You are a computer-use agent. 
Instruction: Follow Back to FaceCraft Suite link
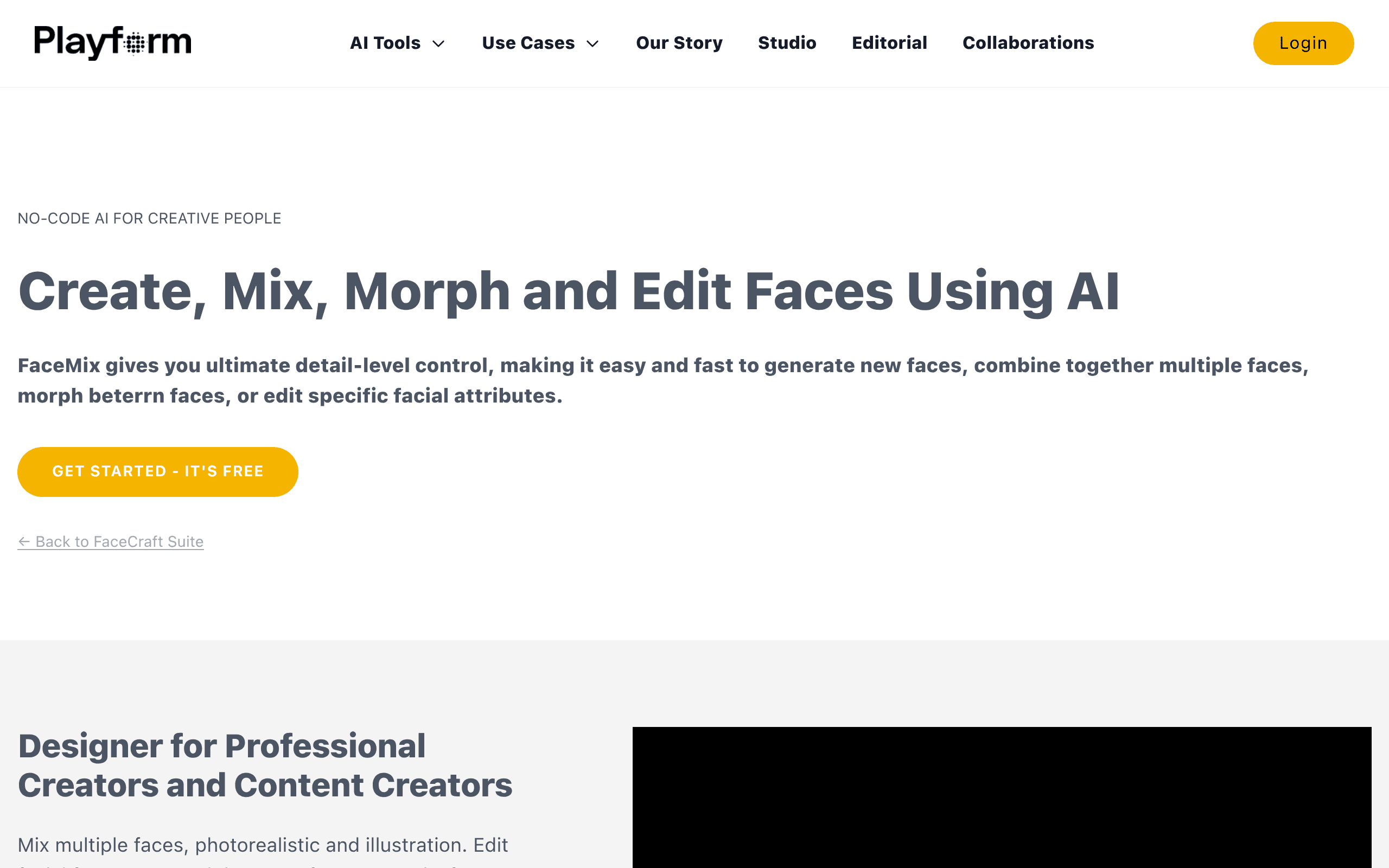(111, 541)
